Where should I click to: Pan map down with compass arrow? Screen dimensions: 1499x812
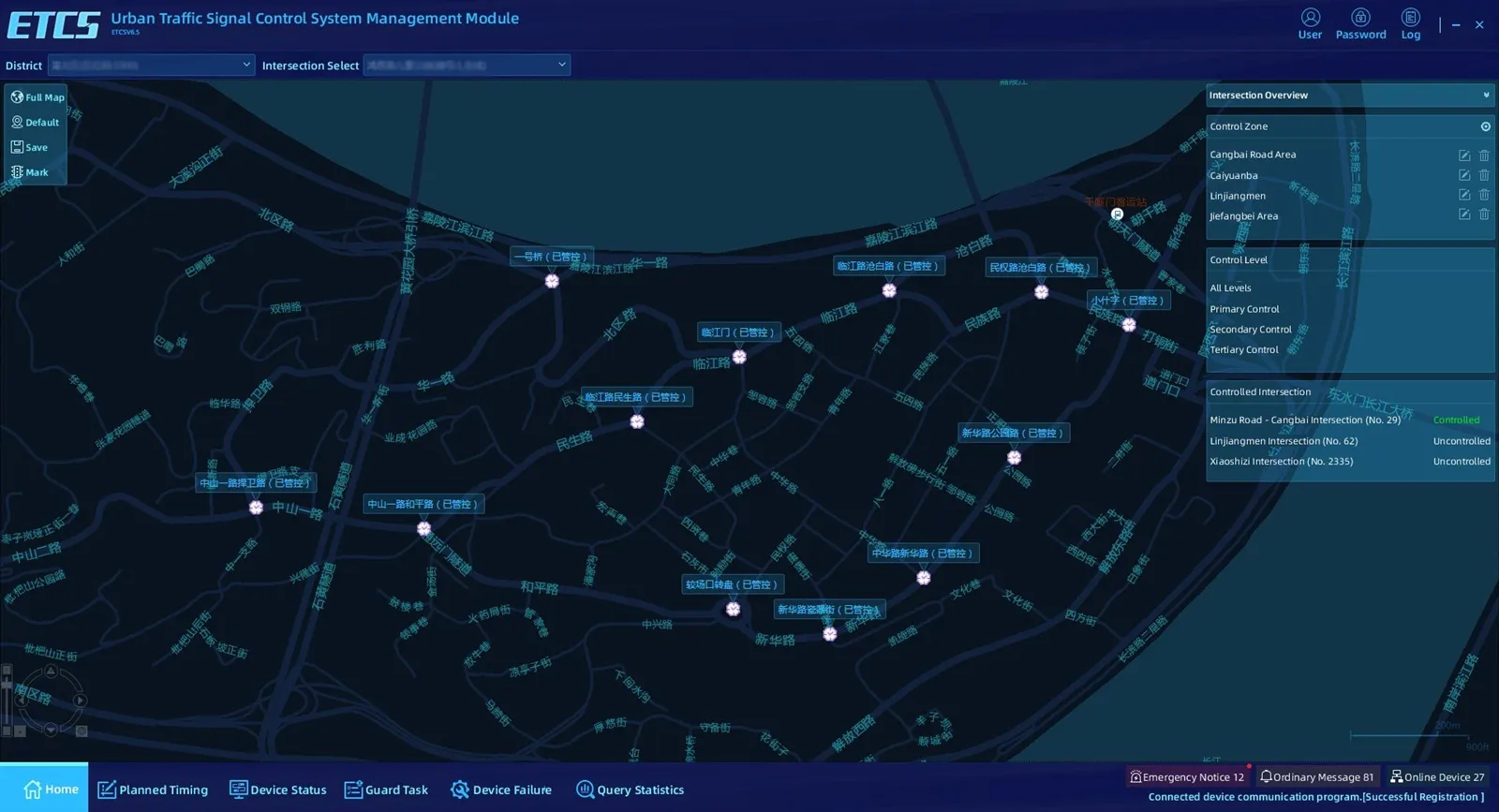pos(51,730)
